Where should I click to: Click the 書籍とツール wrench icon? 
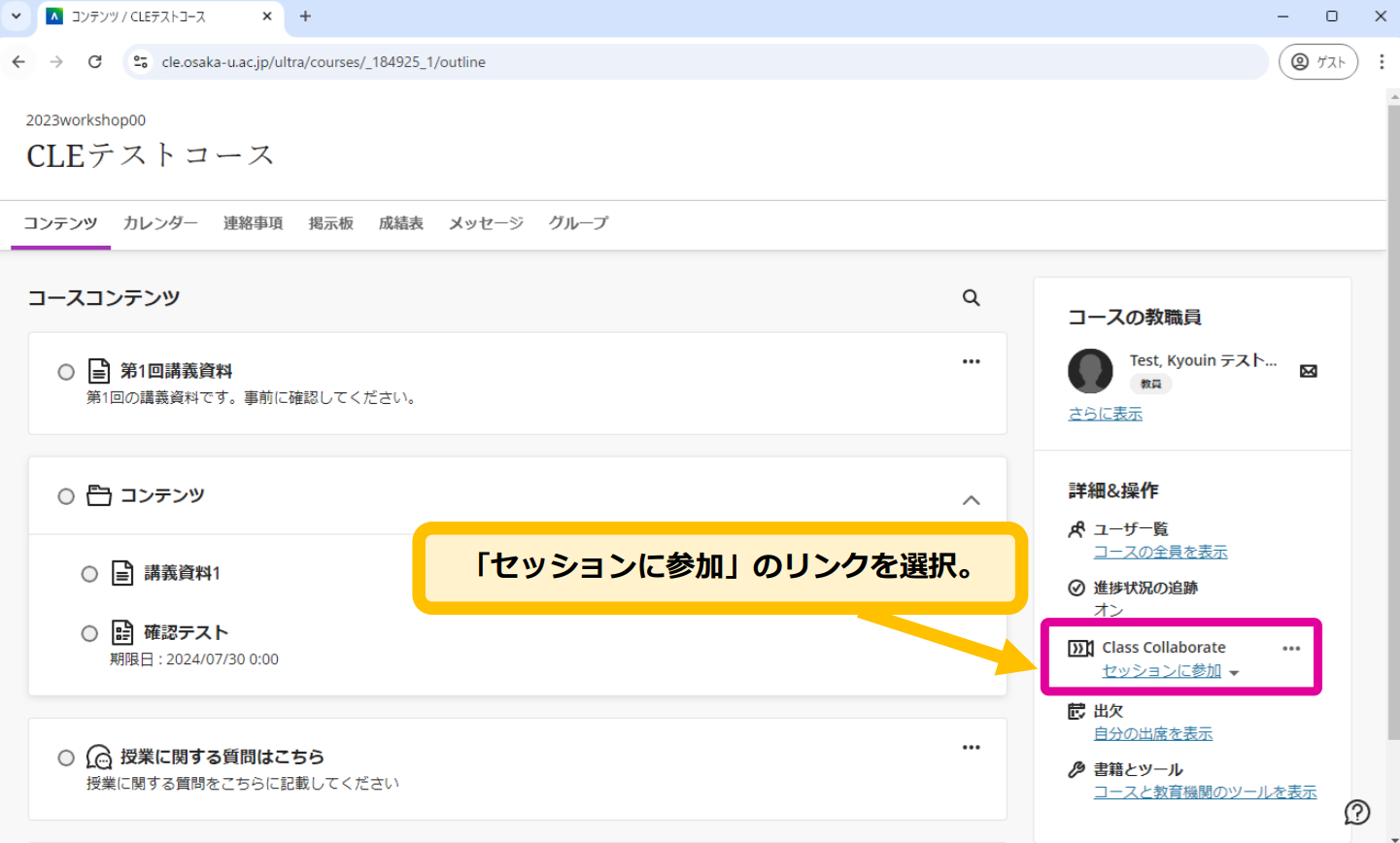click(x=1076, y=769)
